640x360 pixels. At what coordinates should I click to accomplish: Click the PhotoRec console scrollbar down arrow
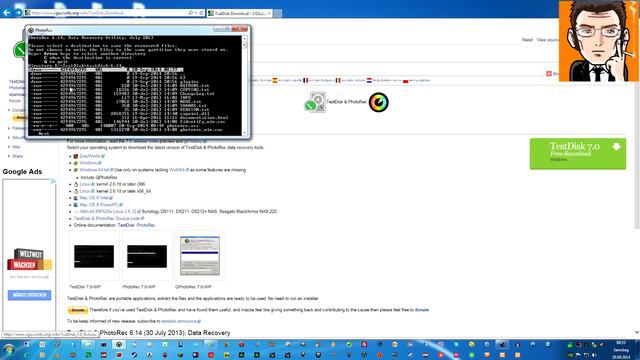tap(244, 133)
